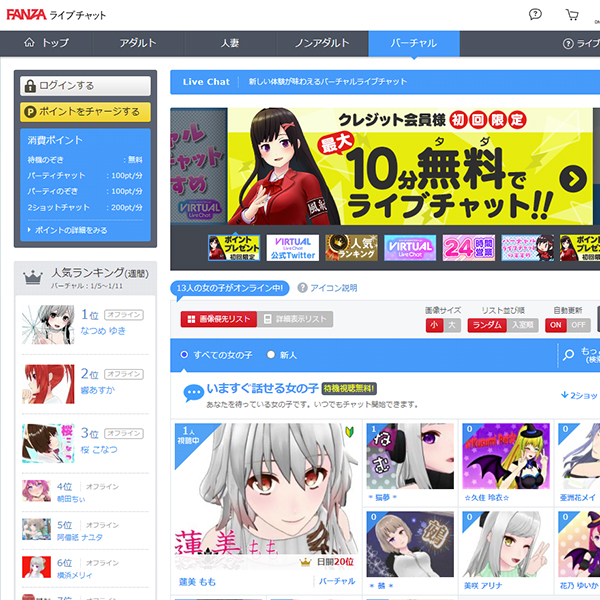Select 人気ランキング banner thumbnail
Image resolution: width=600 pixels, height=600 pixels.
pos(351,248)
